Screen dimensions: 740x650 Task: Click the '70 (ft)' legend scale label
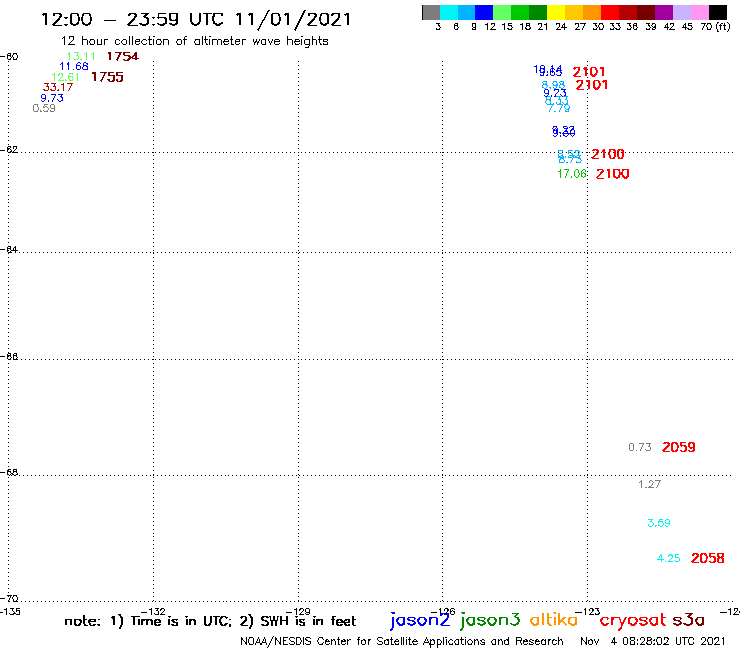pyautogui.click(x=715, y=27)
